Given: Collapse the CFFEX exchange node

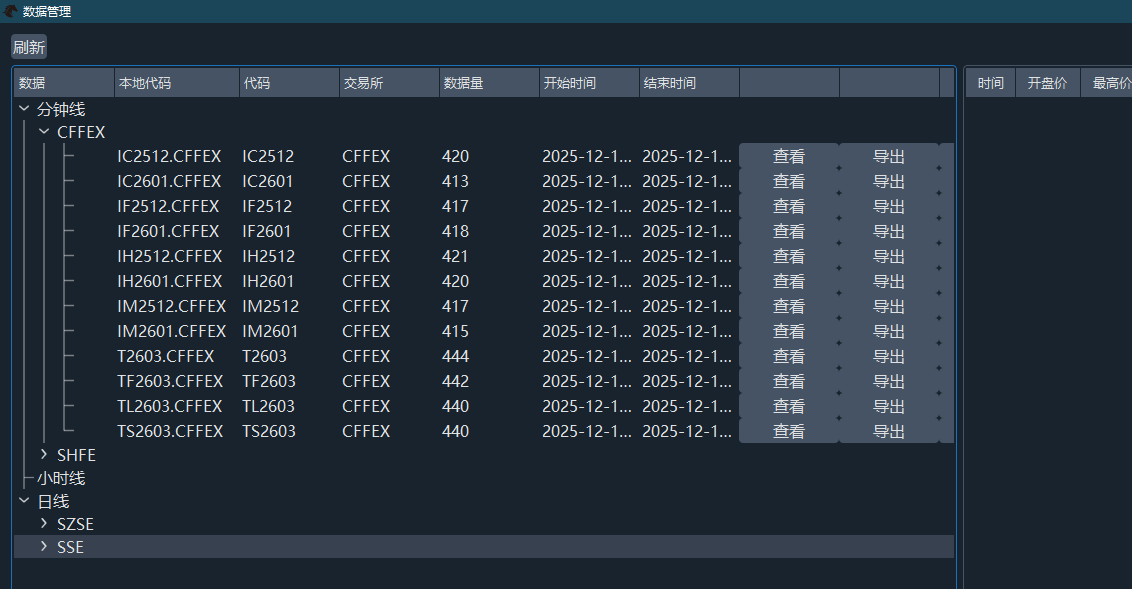Looking at the screenshot, I should tap(44, 132).
